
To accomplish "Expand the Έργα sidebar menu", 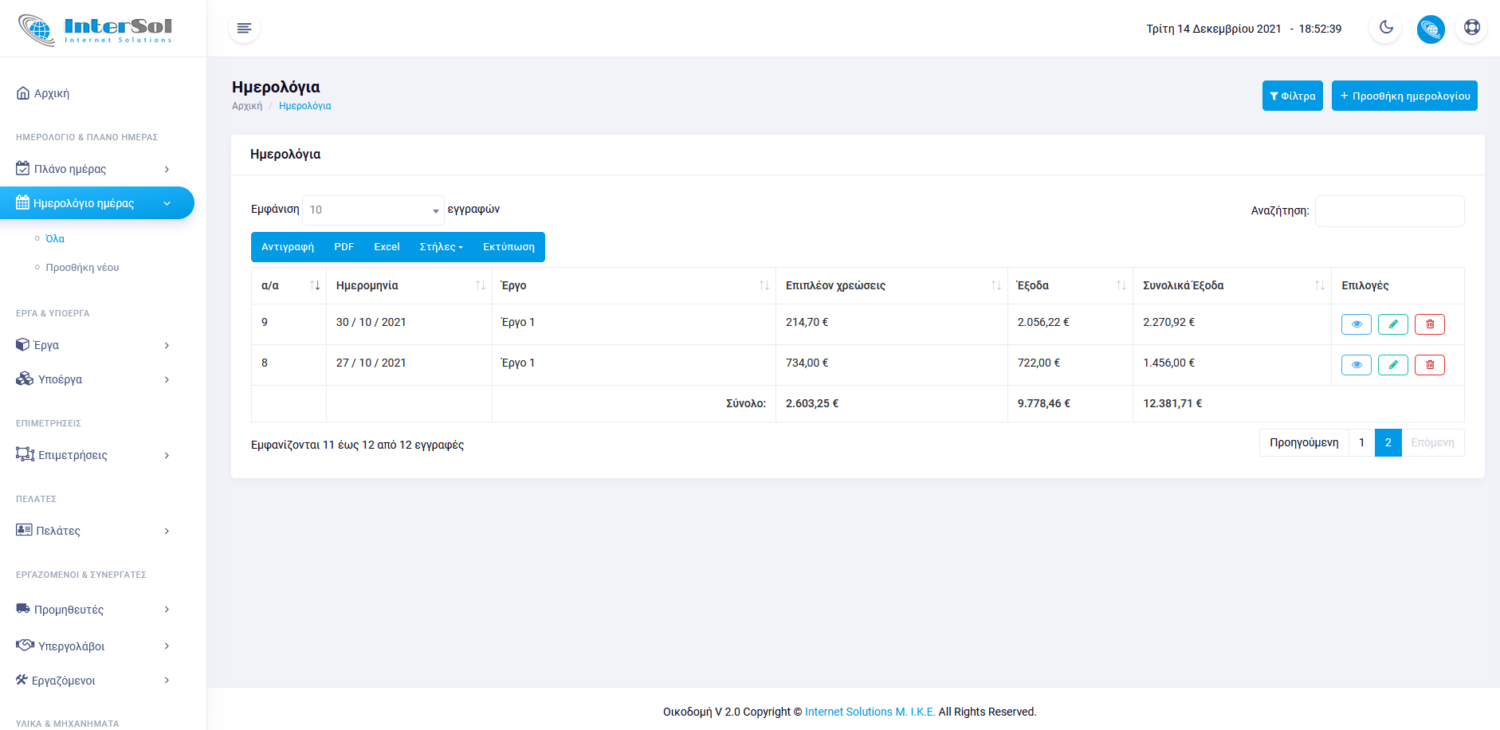I will [94, 345].
